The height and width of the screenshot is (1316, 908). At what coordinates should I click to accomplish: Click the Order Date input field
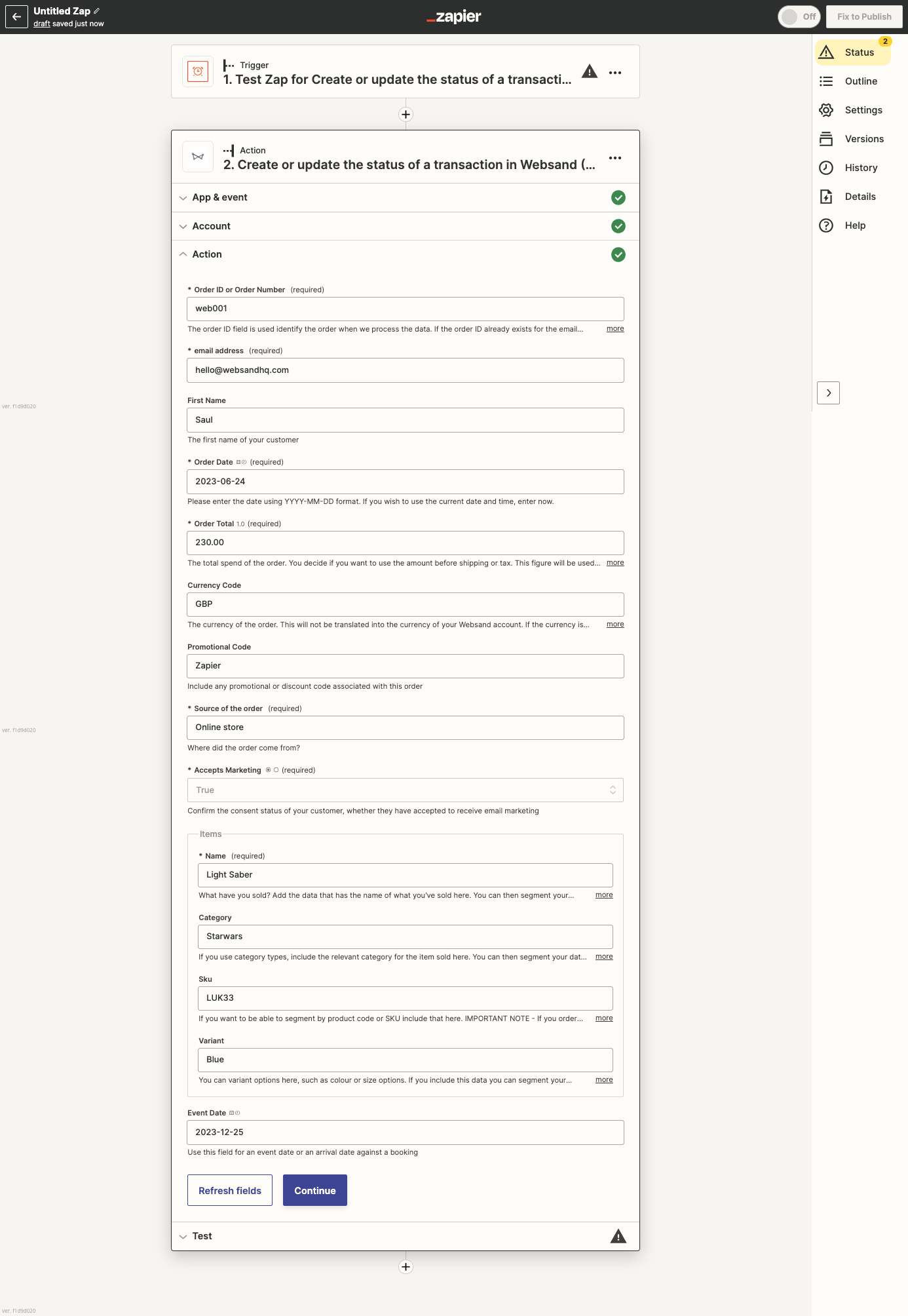[x=406, y=482]
